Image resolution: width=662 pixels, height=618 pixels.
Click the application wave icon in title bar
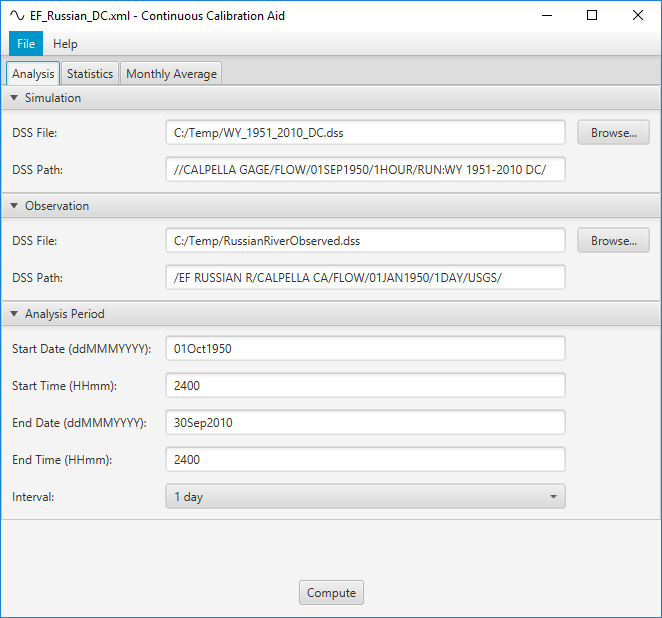pyautogui.click(x=17, y=16)
